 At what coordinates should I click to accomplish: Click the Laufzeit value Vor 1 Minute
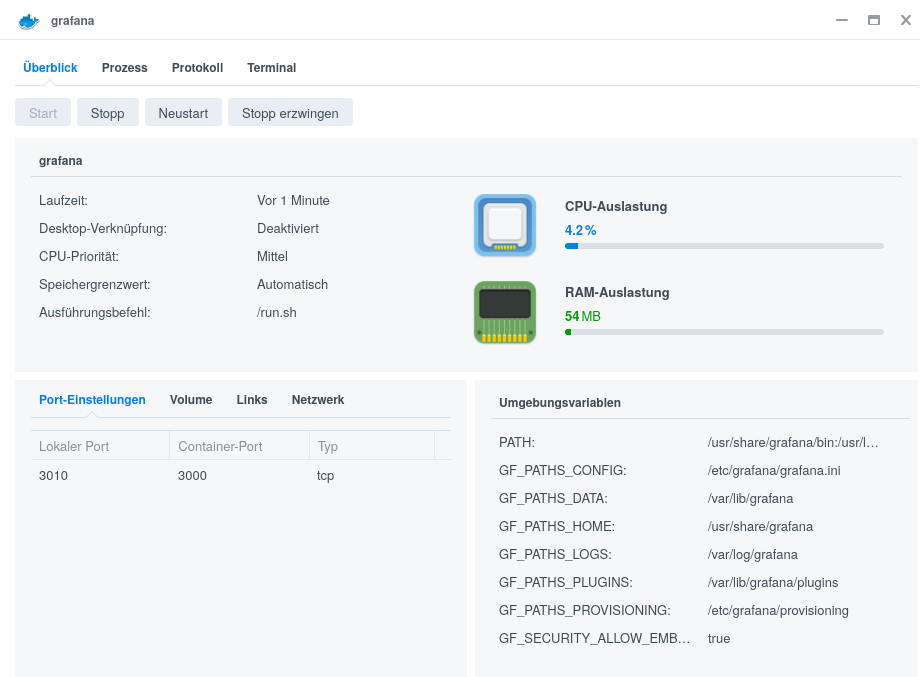293,201
